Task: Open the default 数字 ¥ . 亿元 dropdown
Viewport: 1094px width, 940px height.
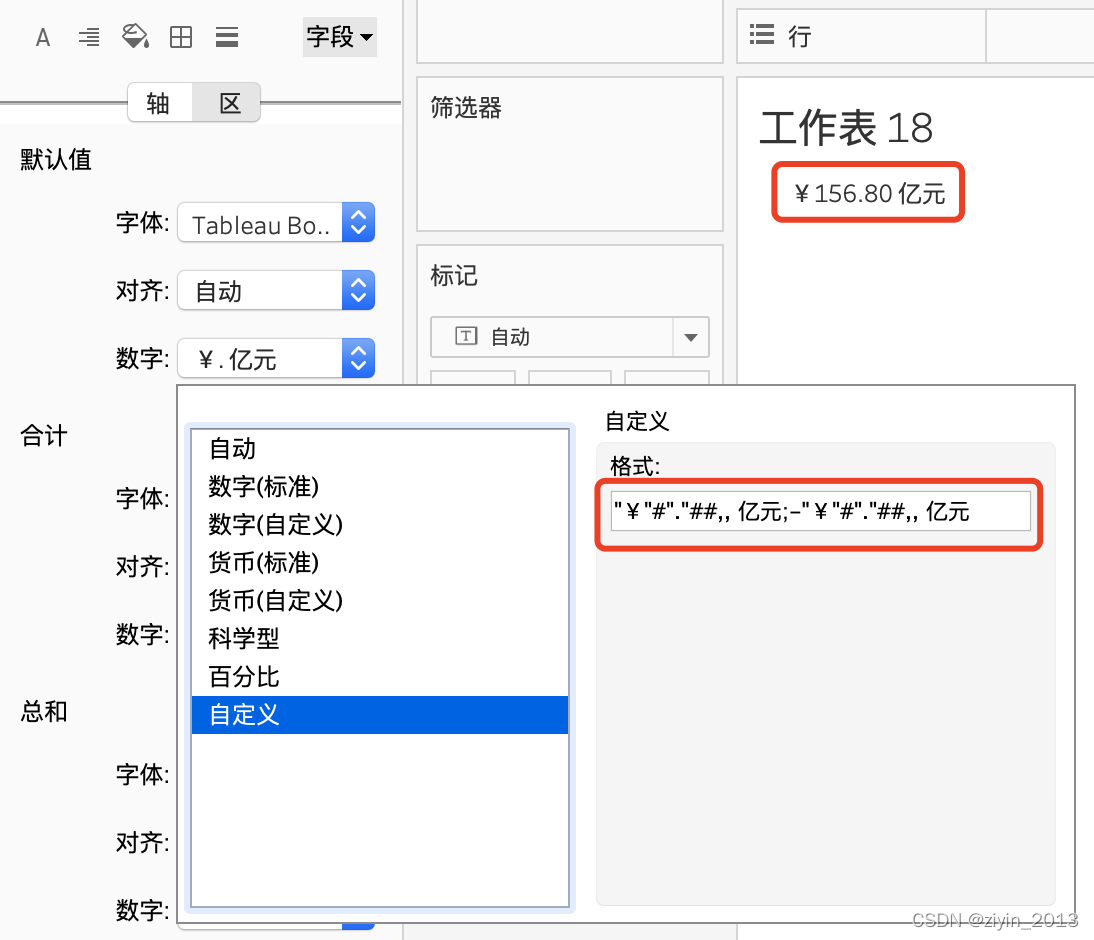Action: (276, 359)
